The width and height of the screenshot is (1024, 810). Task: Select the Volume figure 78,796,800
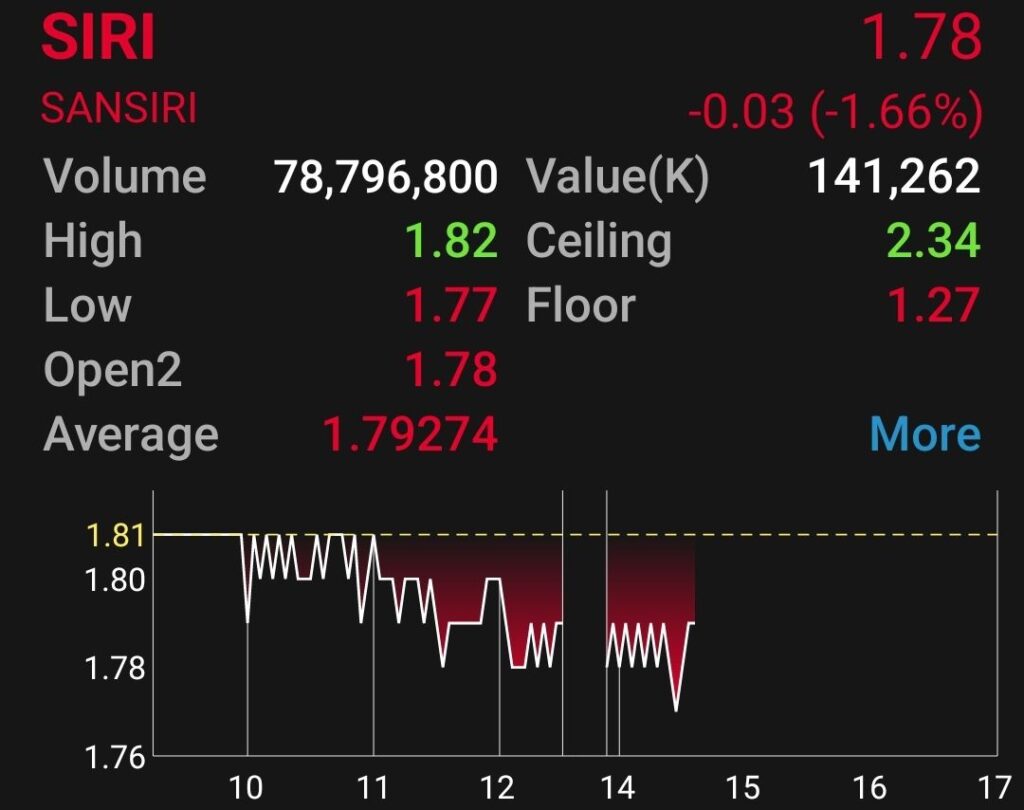[386, 177]
